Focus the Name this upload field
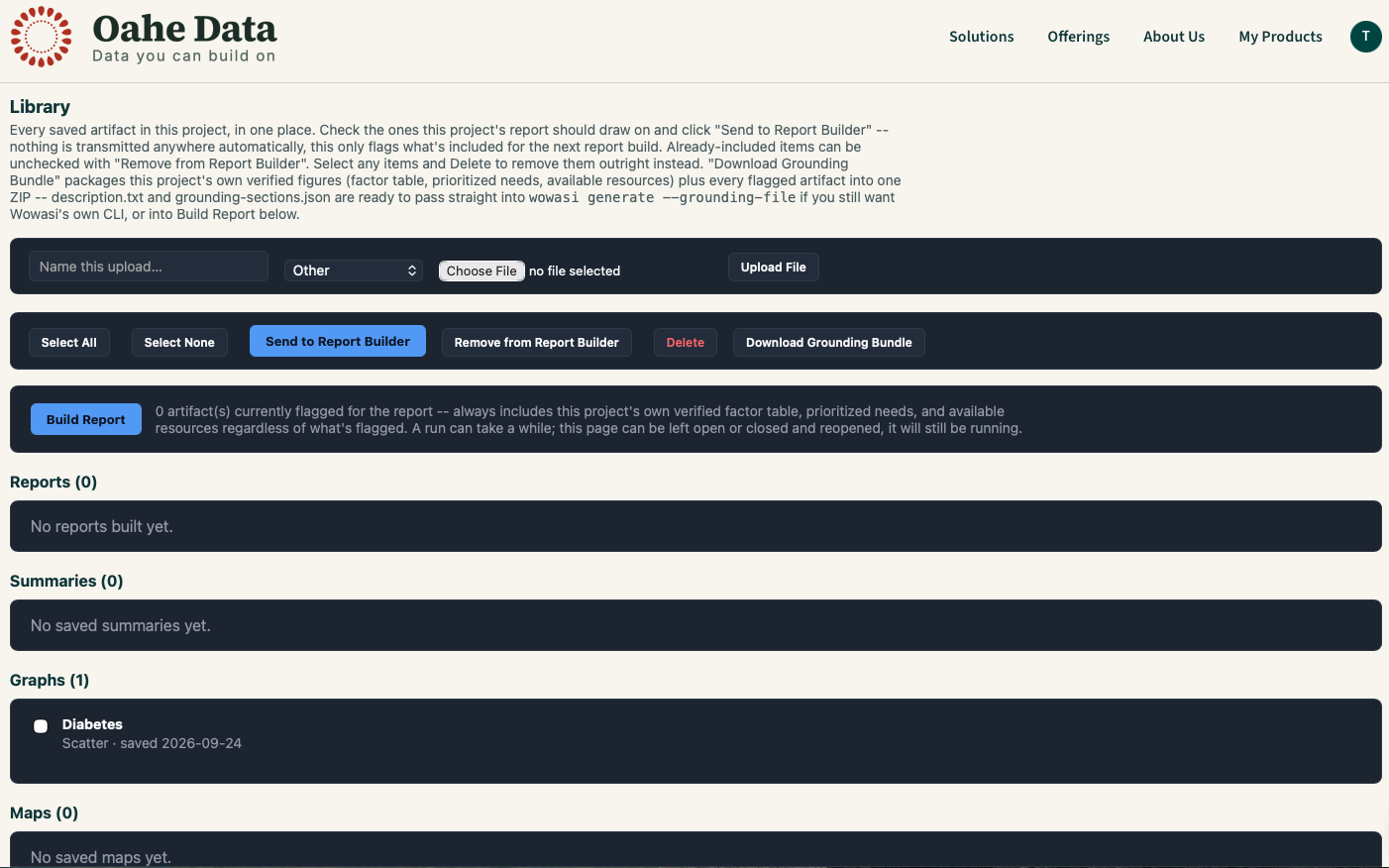The width and height of the screenshot is (1389, 868). click(149, 267)
